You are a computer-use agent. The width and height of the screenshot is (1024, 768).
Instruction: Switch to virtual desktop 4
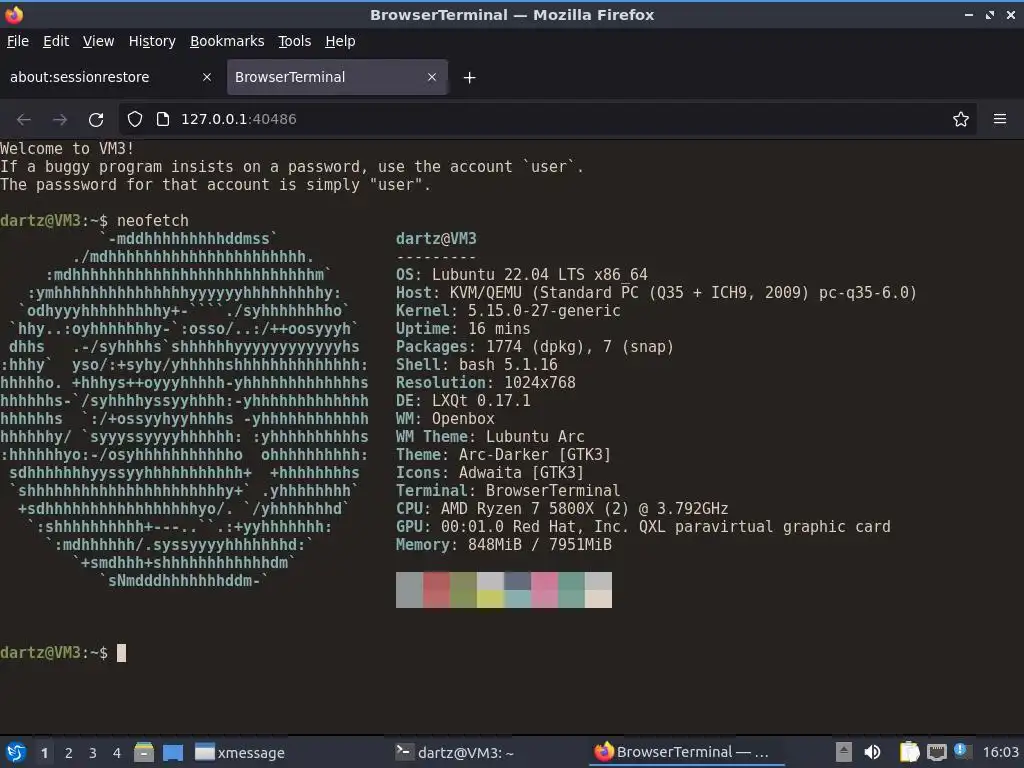(x=117, y=753)
